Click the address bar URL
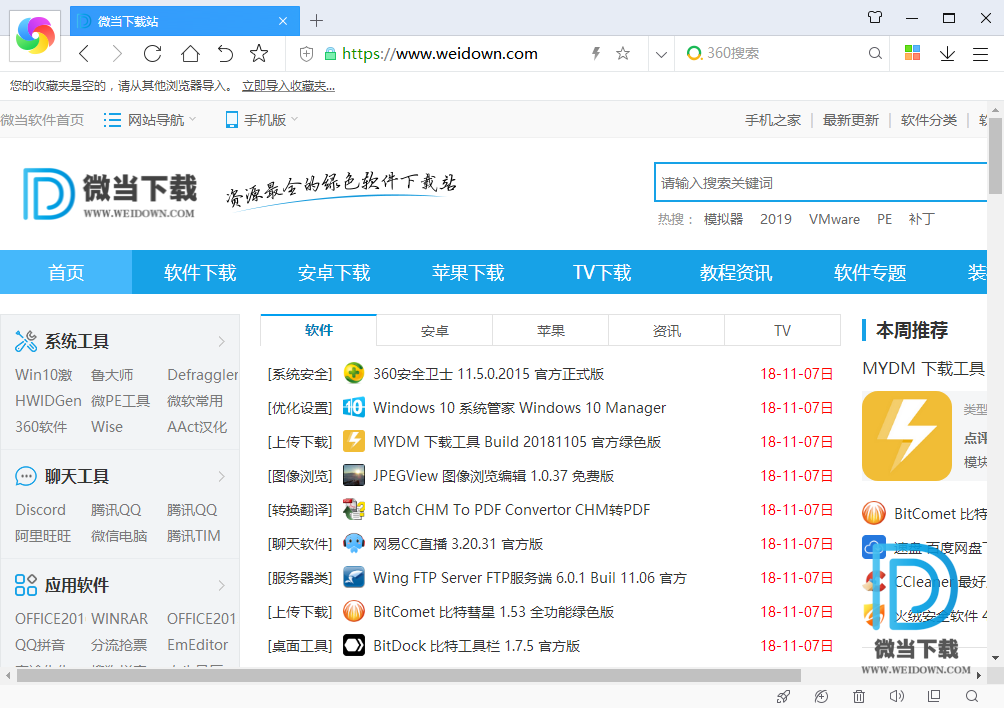Screen dimensions: 1004x708 440,54
